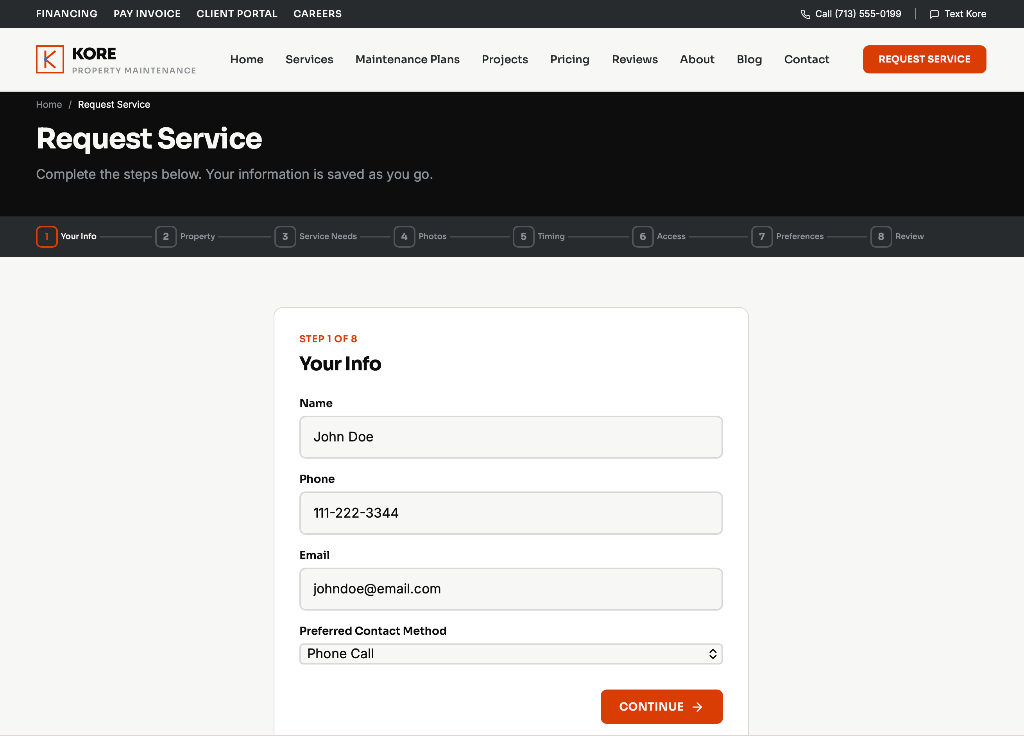Click step 8 Review number box

point(881,236)
